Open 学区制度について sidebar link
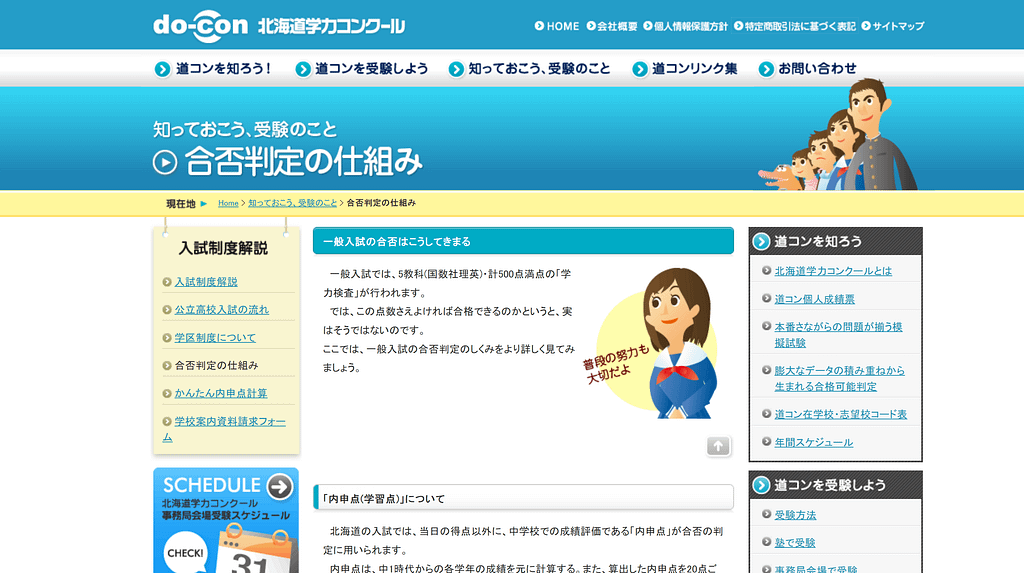 [x=215, y=338]
